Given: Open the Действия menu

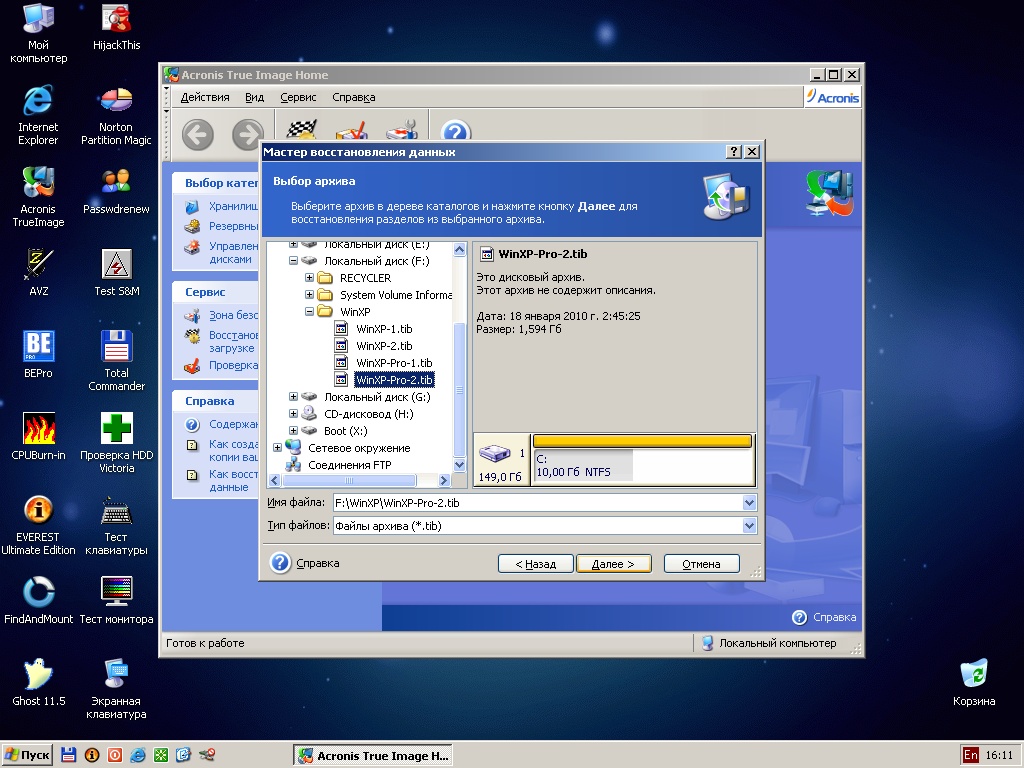Looking at the screenshot, I should [x=205, y=97].
